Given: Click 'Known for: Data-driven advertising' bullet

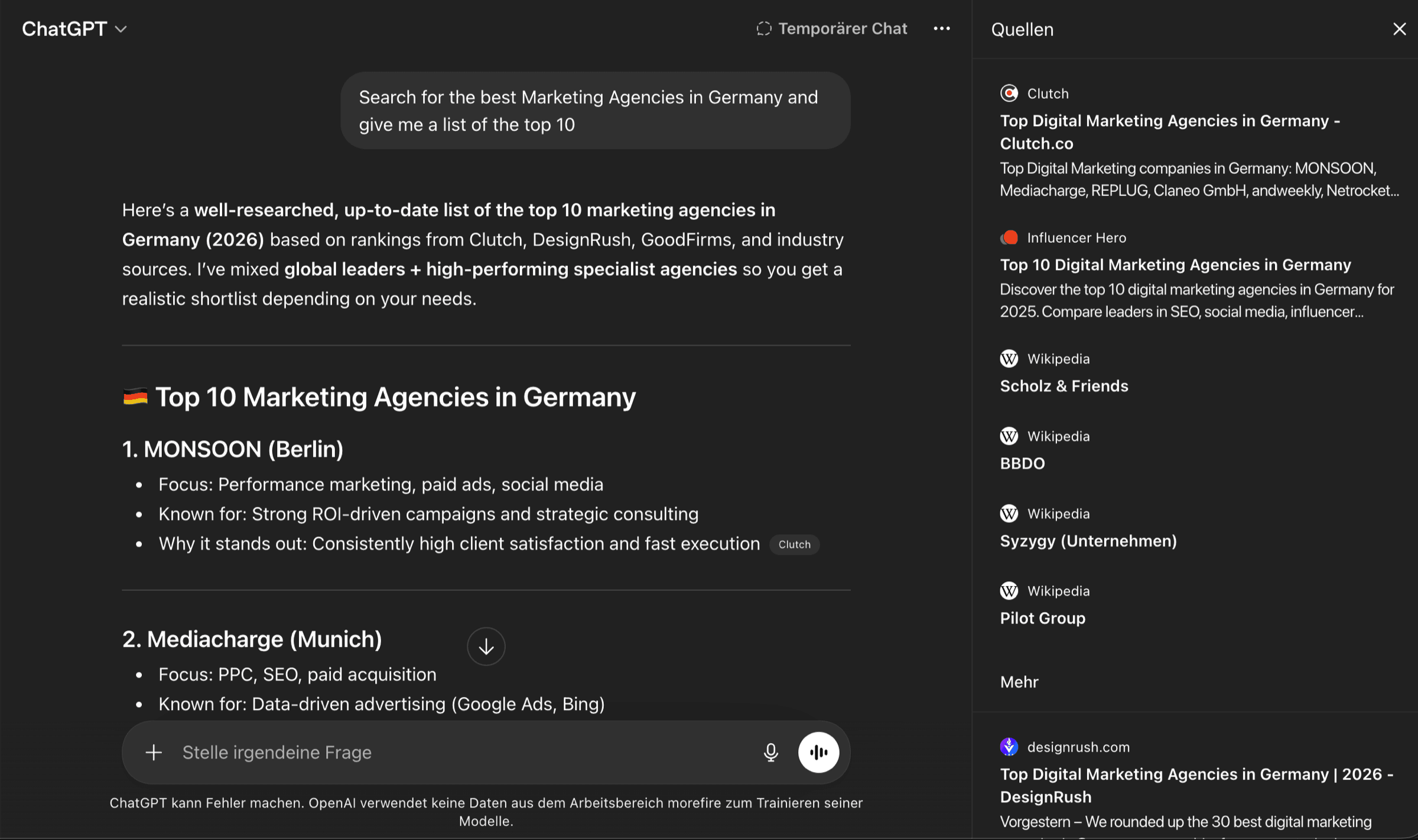Looking at the screenshot, I should pyautogui.click(x=382, y=704).
